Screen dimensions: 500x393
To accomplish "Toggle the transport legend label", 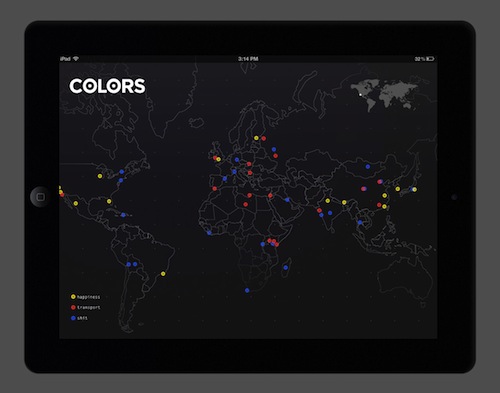I will (x=88, y=307).
